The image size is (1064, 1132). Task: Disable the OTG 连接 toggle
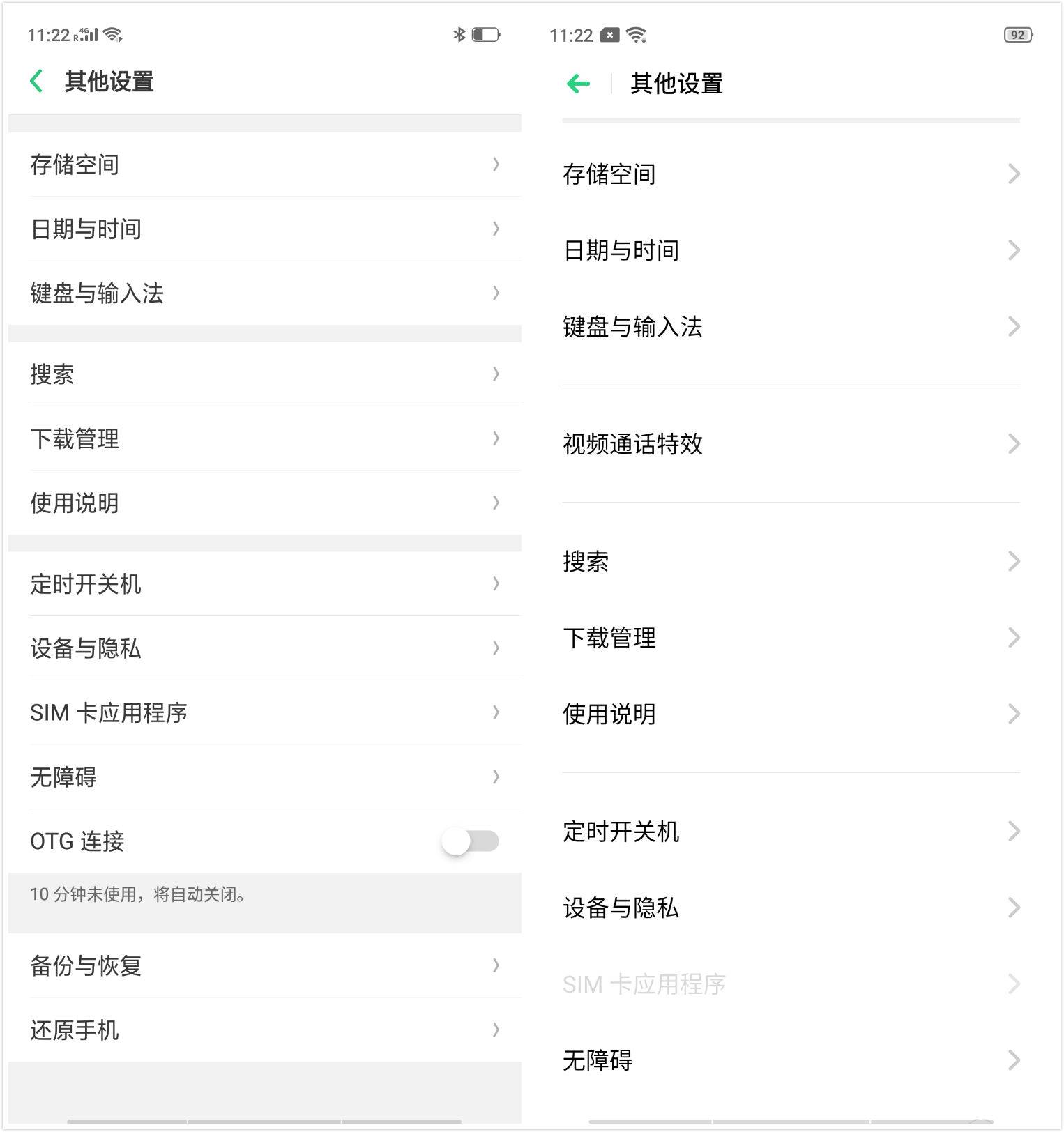474,842
